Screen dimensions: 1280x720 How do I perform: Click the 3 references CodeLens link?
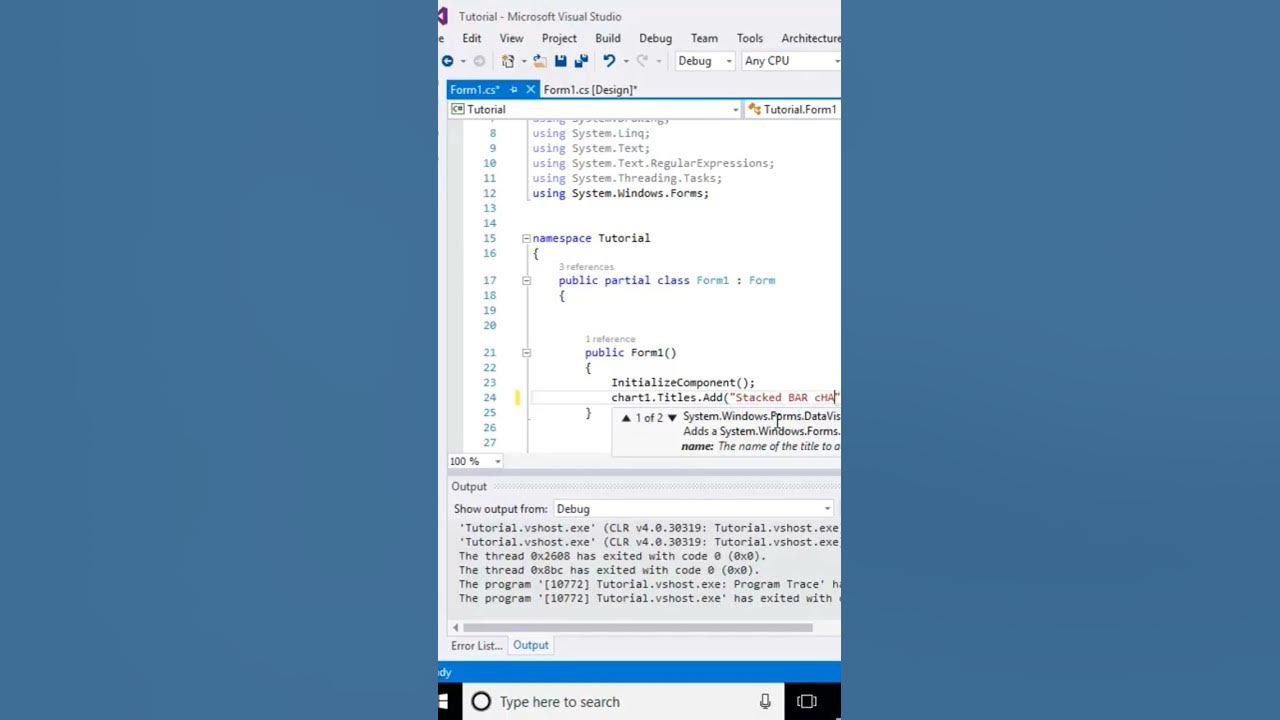tap(586, 267)
